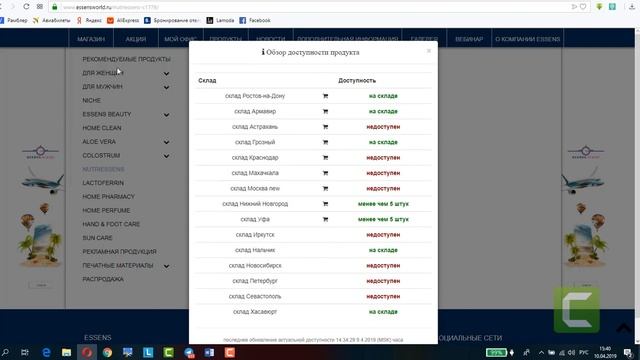Open Chrome from the taskbar

point(107,352)
